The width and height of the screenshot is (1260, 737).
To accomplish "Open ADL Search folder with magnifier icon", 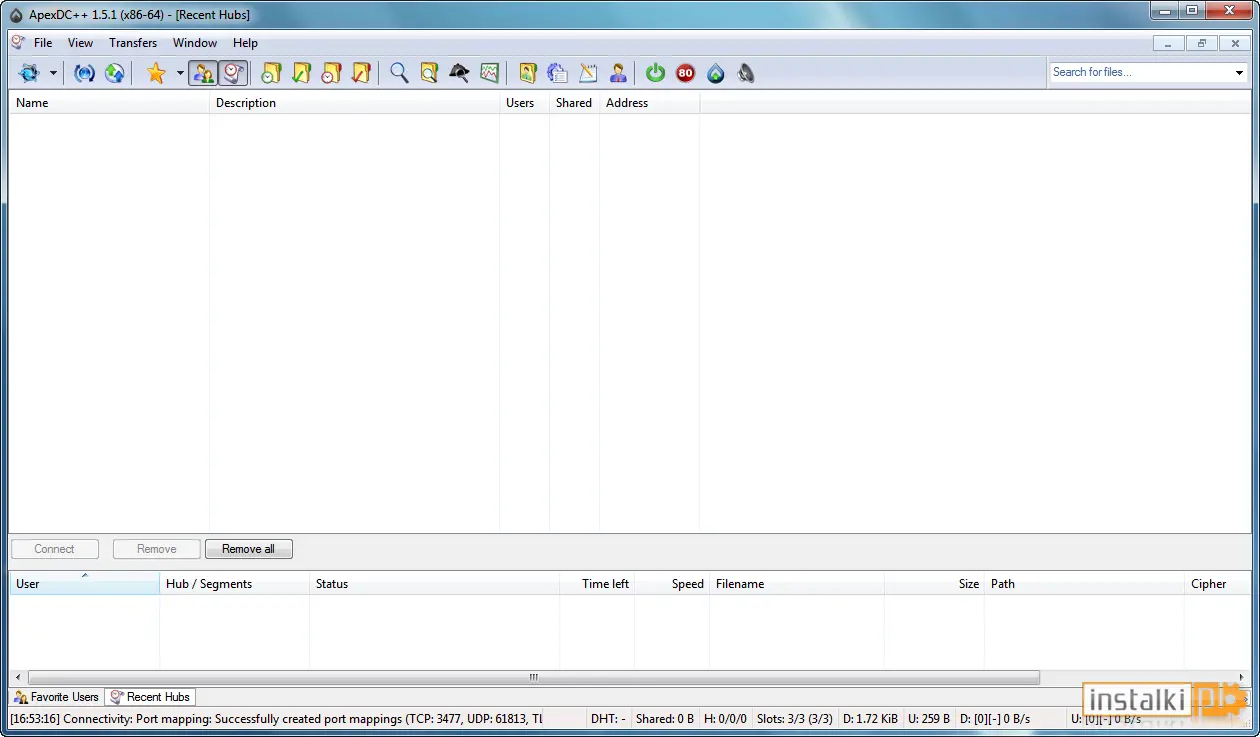I will coord(429,73).
